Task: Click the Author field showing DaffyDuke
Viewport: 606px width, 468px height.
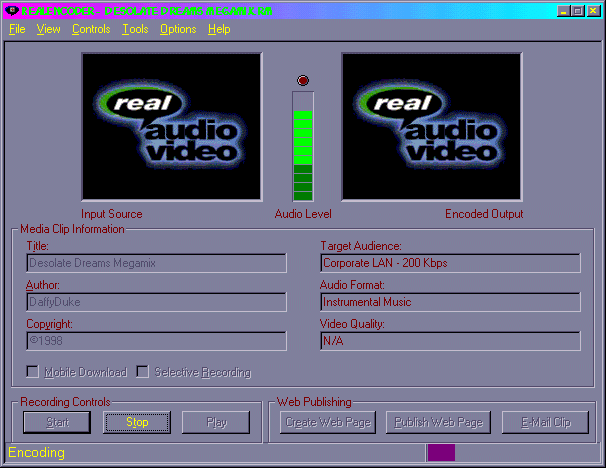Action: (x=157, y=302)
